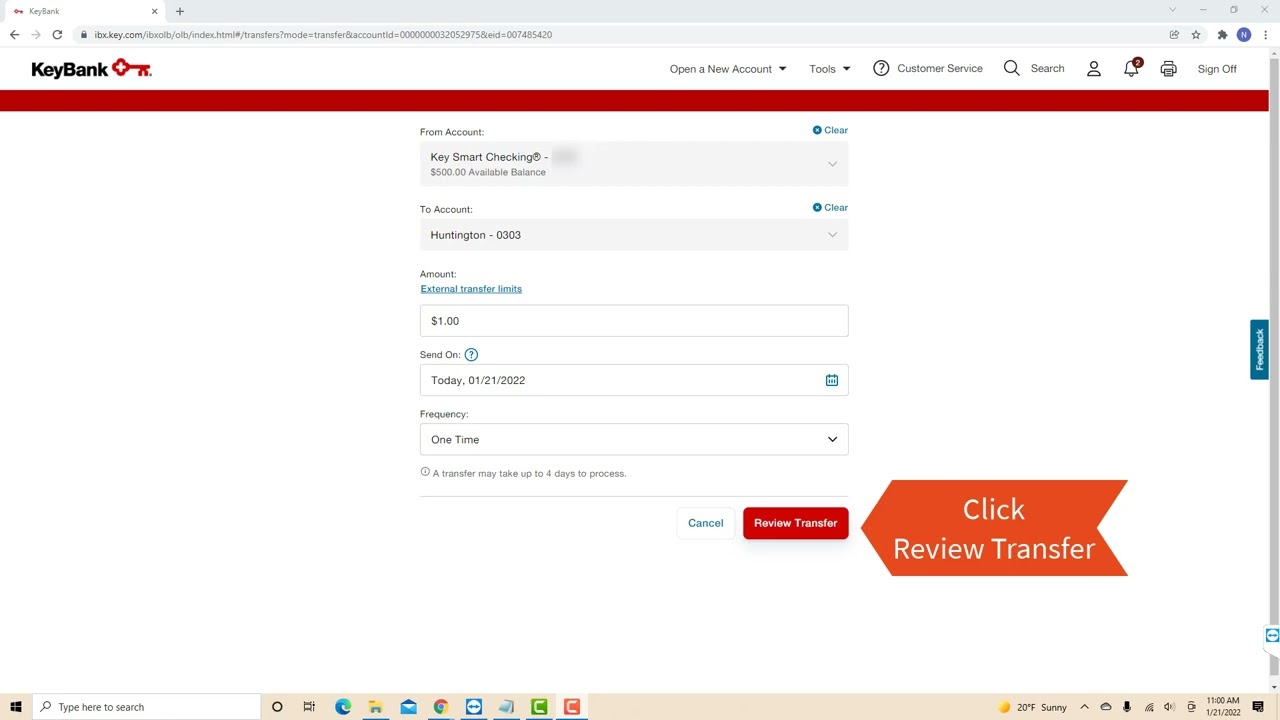The width and height of the screenshot is (1280, 720).
Task: Click the volume speaker tray icon
Action: (1169, 707)
